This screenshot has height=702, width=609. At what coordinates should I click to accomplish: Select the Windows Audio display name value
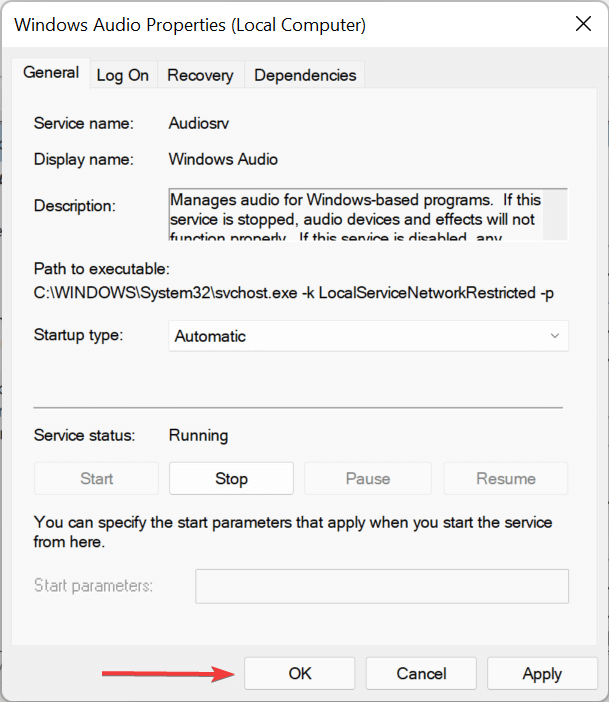pos(223,159)
